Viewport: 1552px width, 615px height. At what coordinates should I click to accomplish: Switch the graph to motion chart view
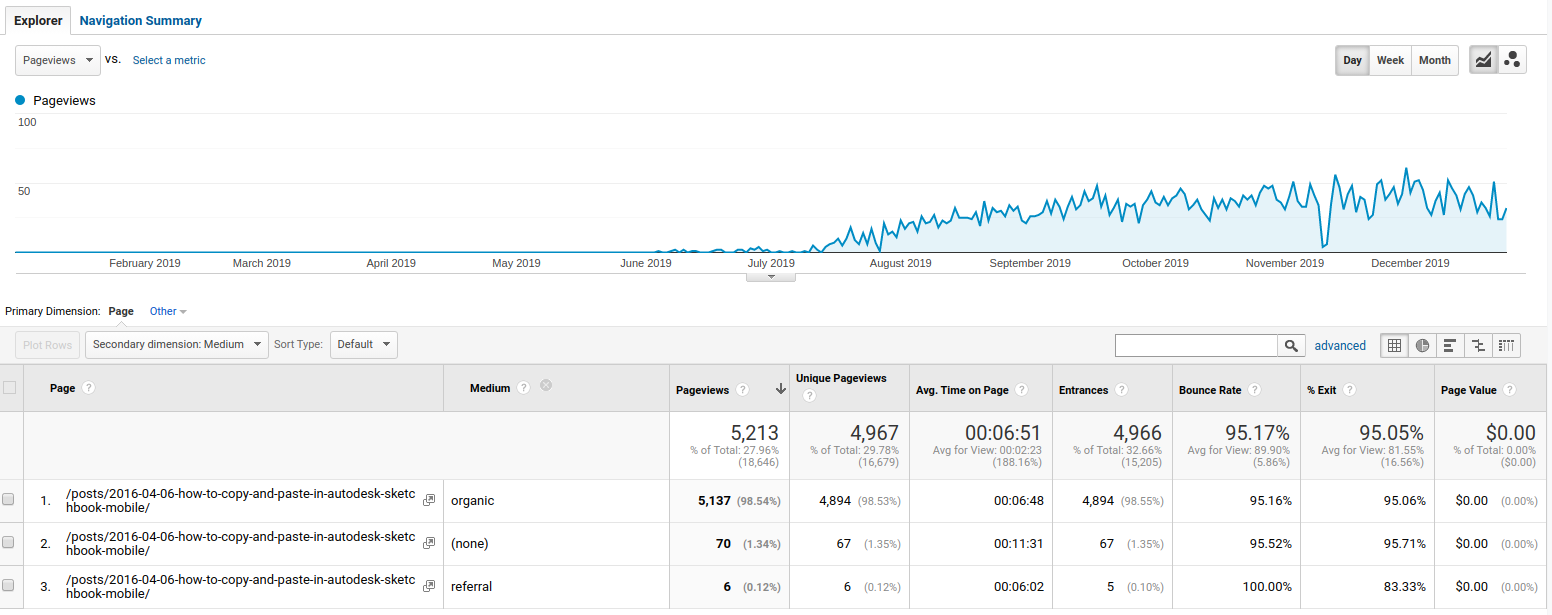coord(1512,59)
